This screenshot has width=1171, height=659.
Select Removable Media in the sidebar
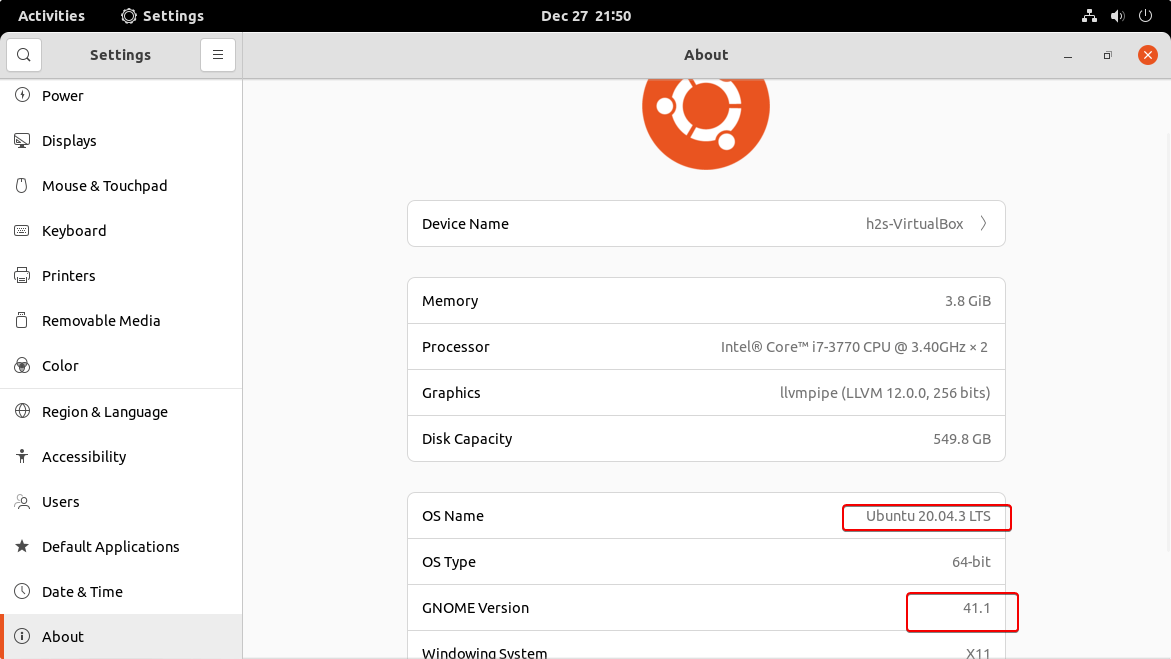(x=121, y=321)
